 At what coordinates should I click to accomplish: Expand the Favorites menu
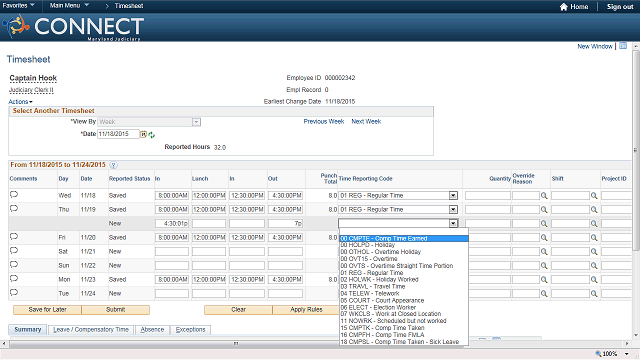pos(18,5)
